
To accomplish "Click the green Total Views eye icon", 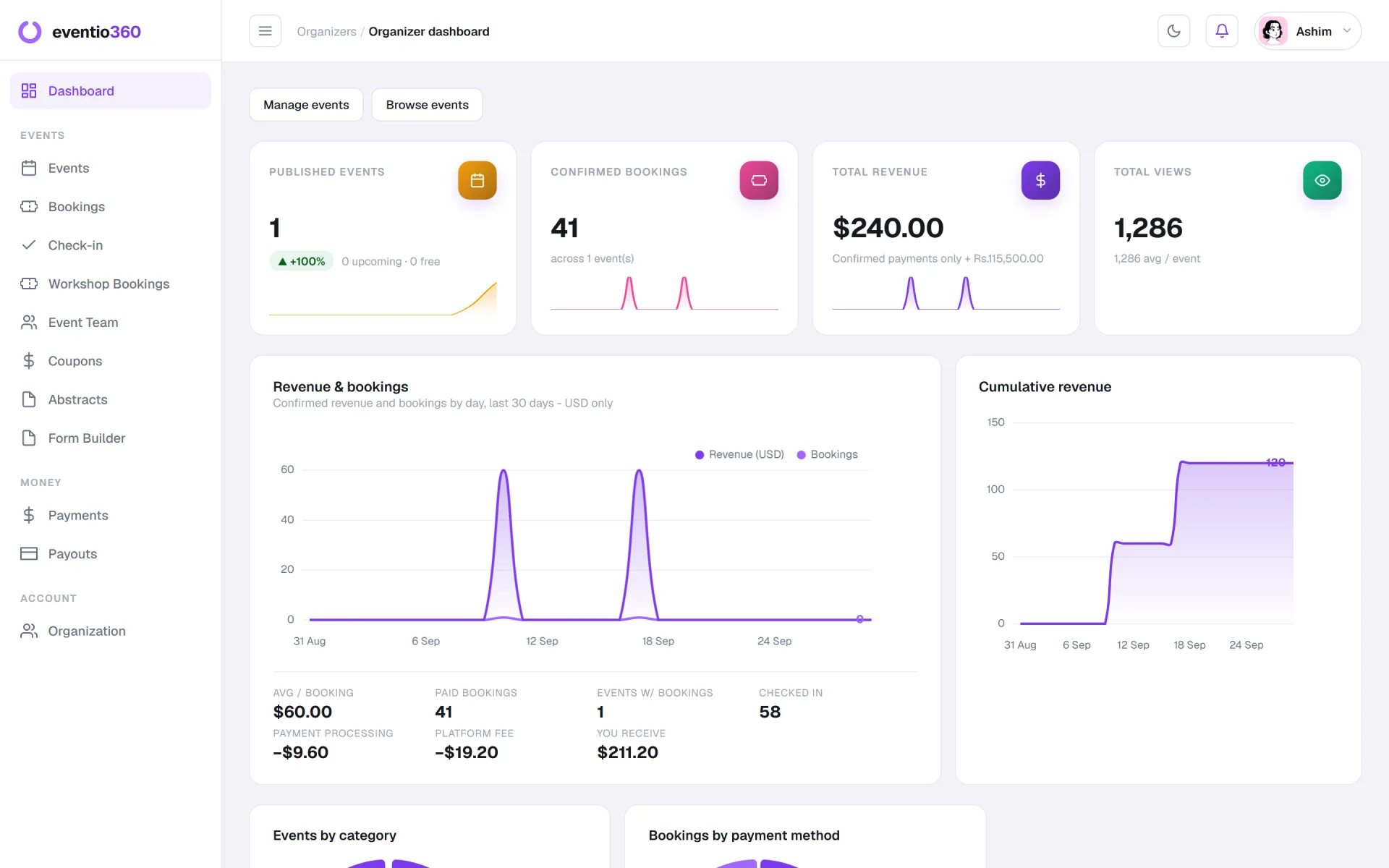I will 1322,180.
